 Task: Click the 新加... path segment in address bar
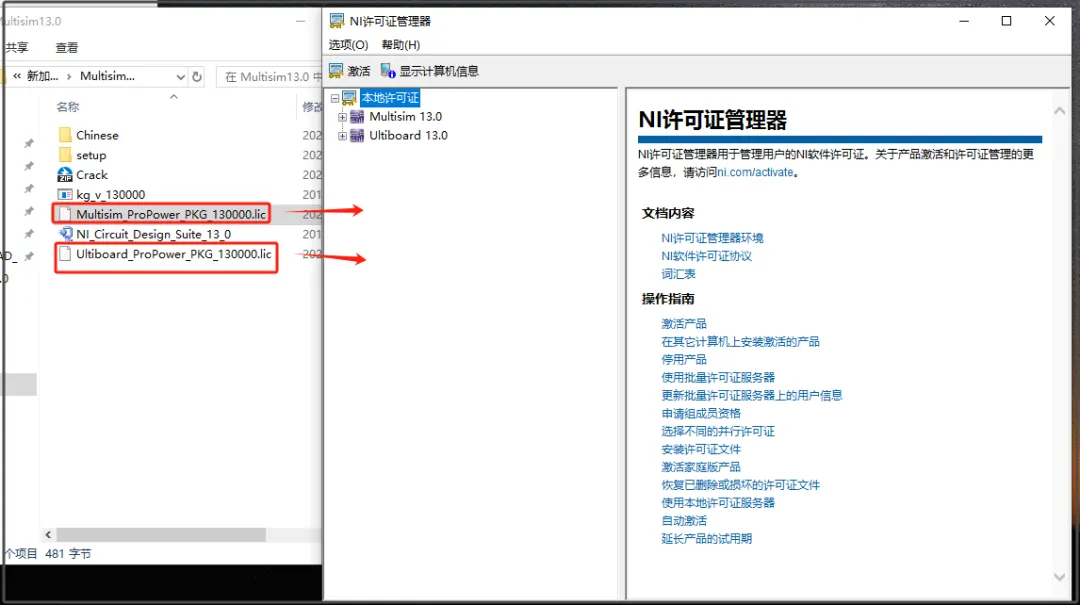[x=43, y=76]
